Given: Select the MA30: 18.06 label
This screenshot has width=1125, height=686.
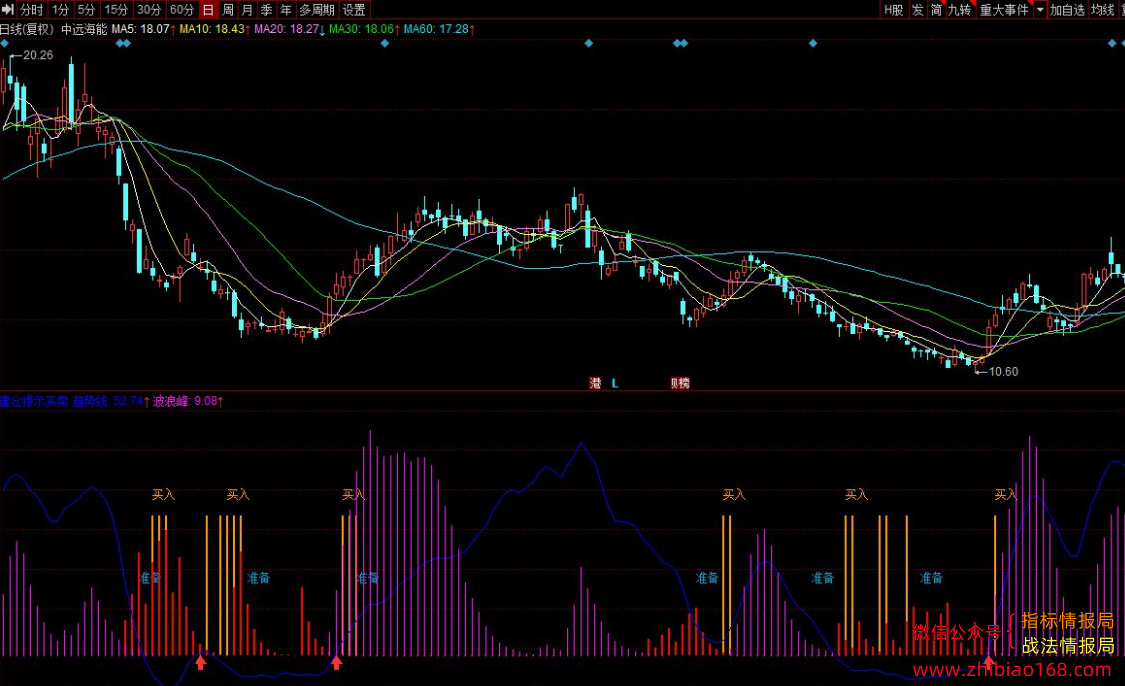Looking at the screenshot, I should click(x=364, y=29).
